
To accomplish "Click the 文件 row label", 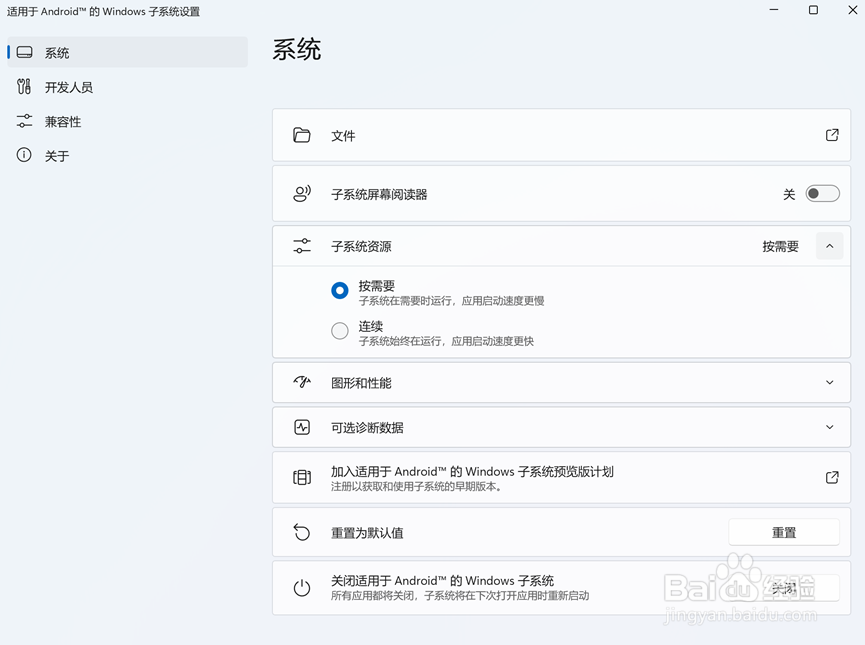I will [x=343, y=136].
